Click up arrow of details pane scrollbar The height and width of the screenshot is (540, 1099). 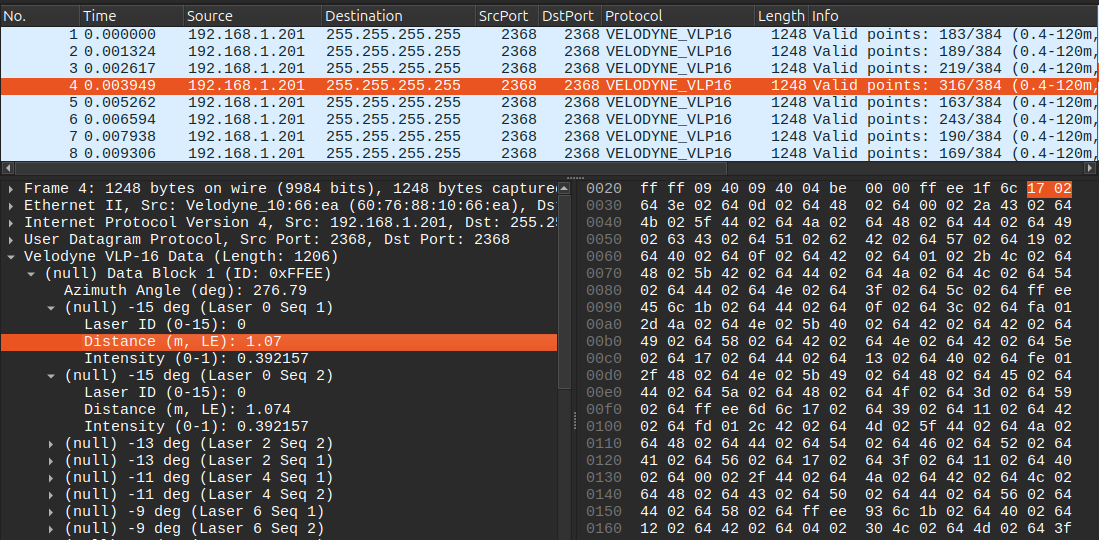564,188
